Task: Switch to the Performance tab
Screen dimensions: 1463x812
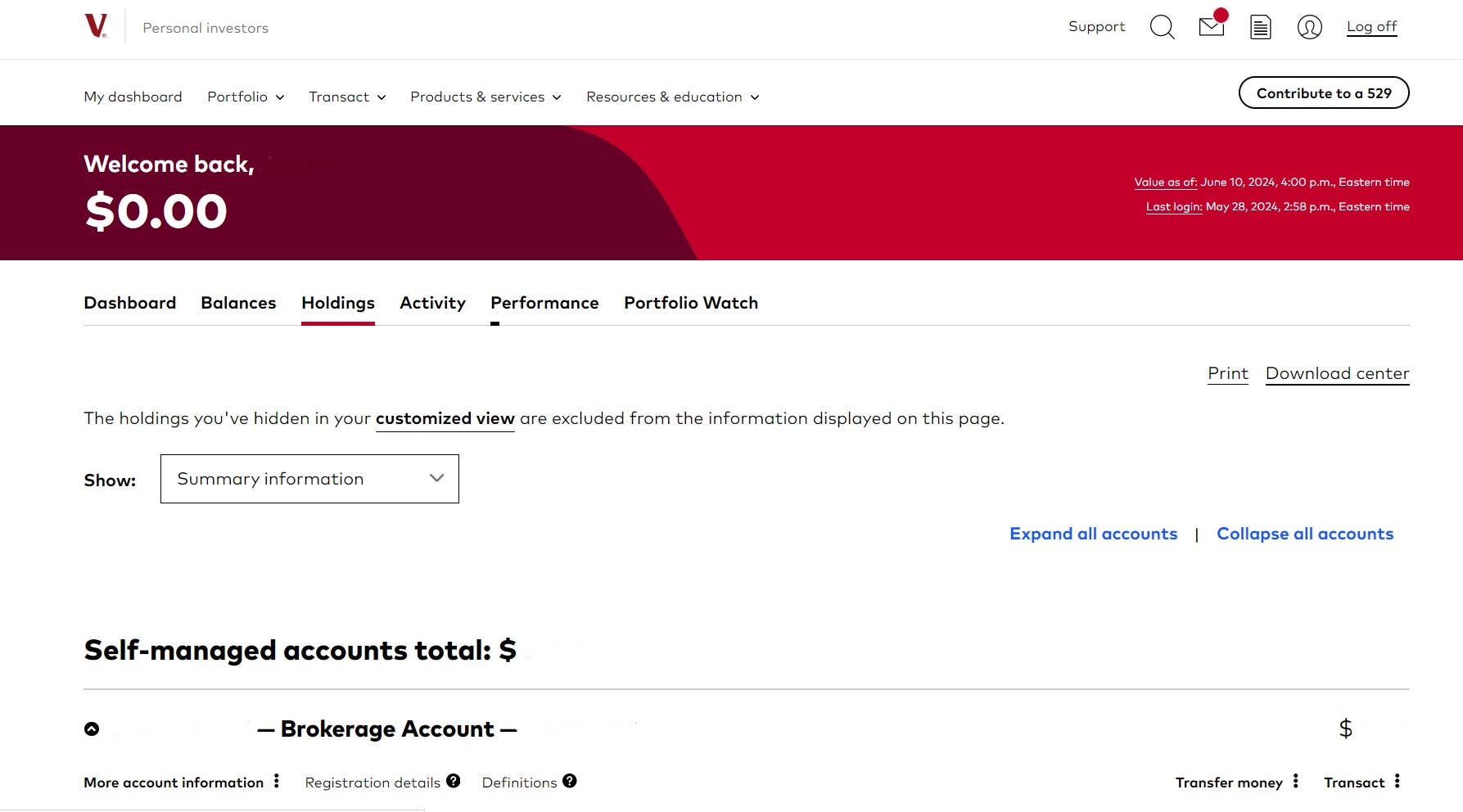Action: 544,303
